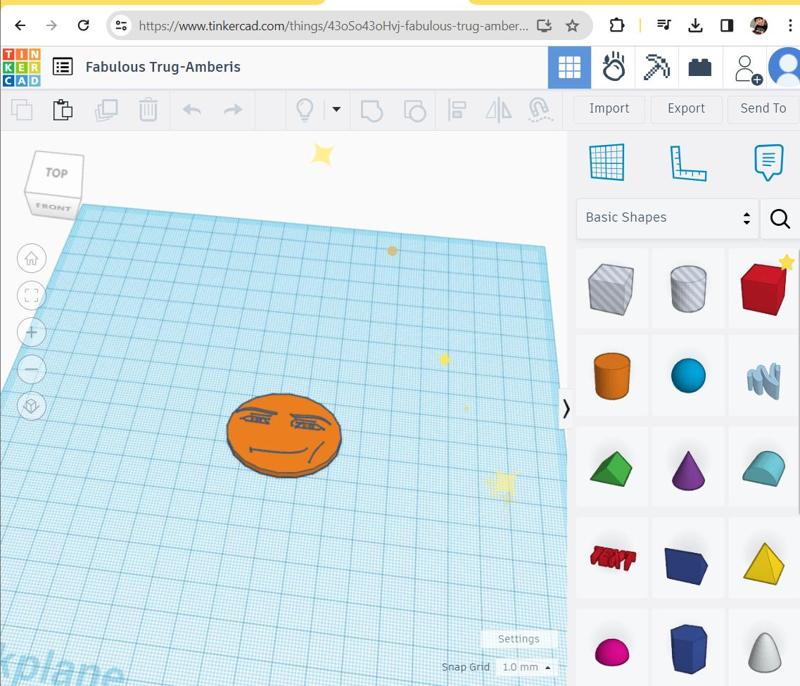Pick the Scribble shape
Viewport: 800px width, 686px height.
[764, 380]
